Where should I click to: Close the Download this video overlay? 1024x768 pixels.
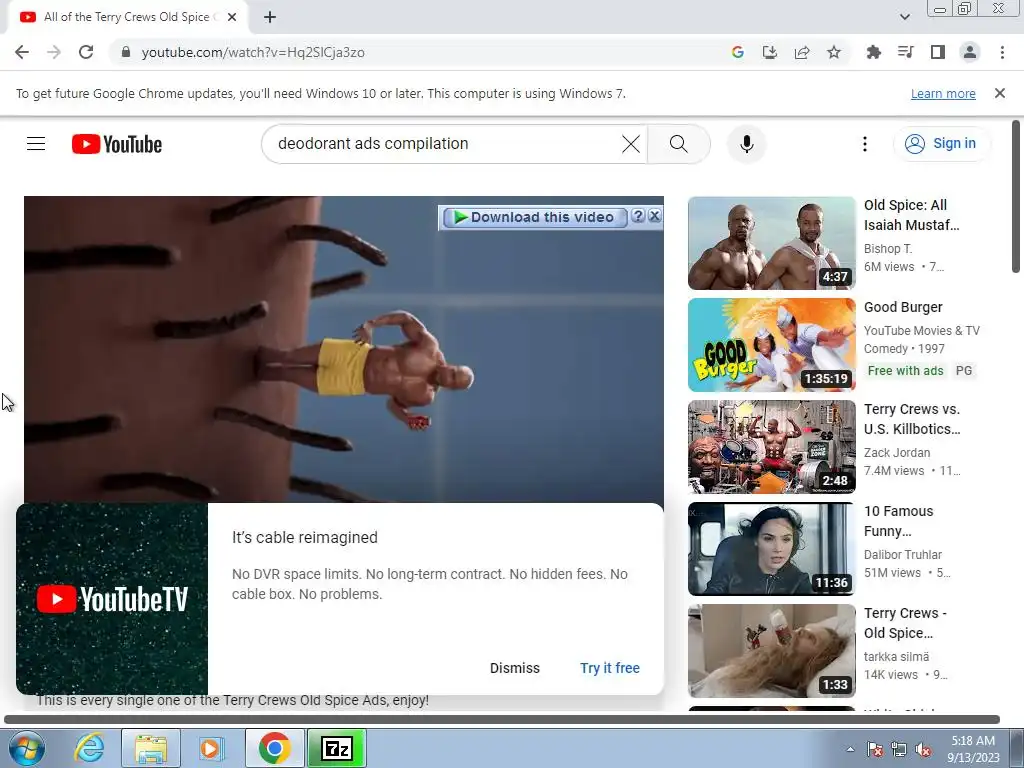coord(654,216)
